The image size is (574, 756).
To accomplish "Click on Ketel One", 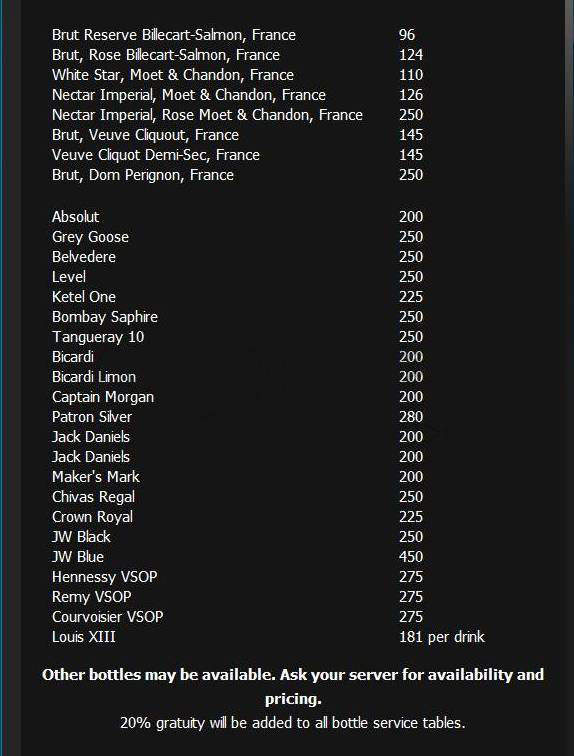I will [x=83, y=297].
